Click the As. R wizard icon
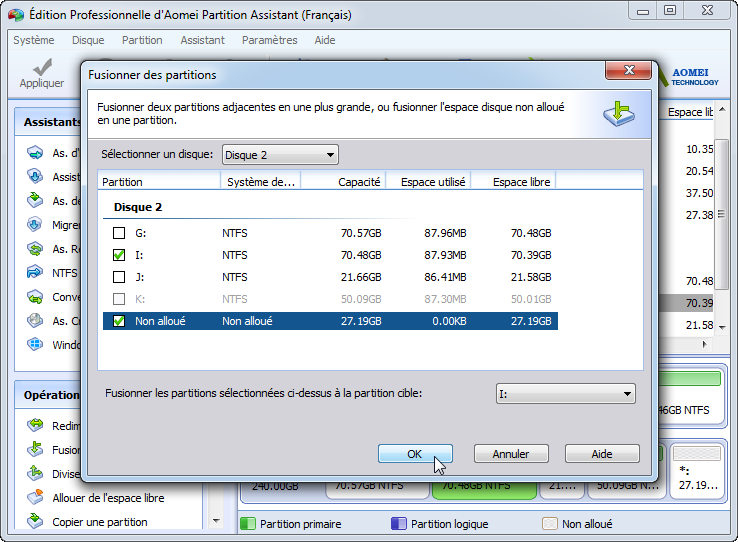This screenshot has height=542, width=738. [35, 248]
